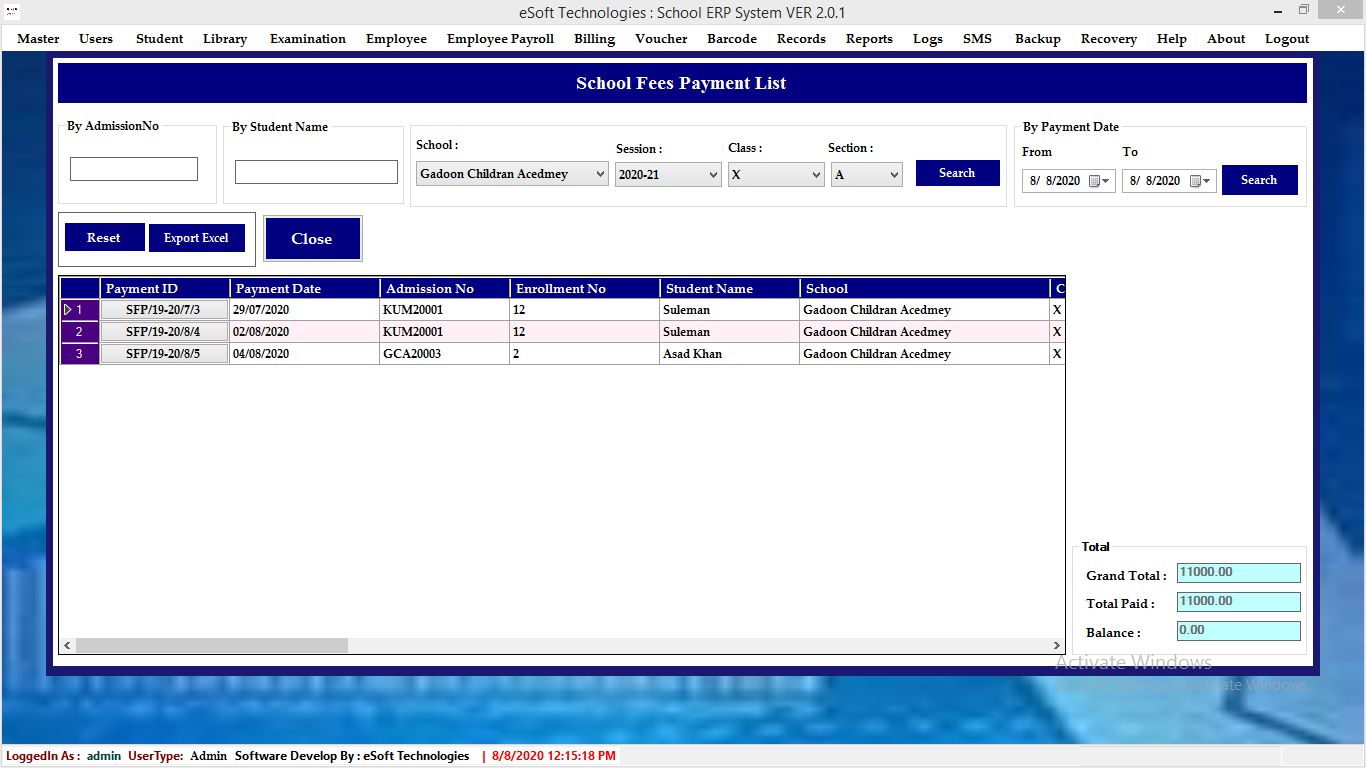Viewport: 1366px width, 768px height.
Task: Sort by Admission No column header
Action: pyautogui.click(x=445, y=288)
